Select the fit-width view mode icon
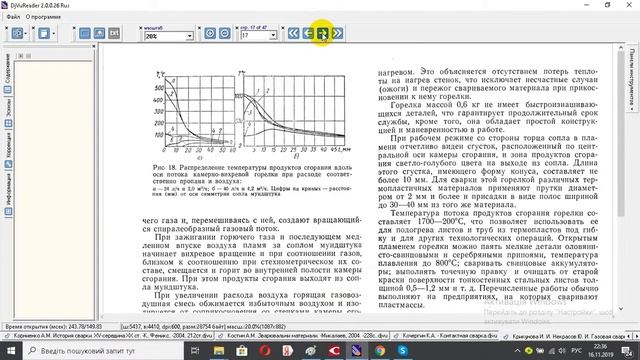 [84, 33]
